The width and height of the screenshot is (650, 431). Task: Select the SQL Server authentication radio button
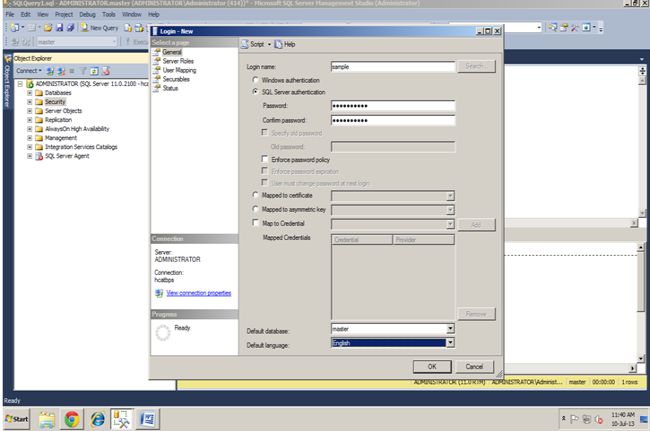point(255,92)
